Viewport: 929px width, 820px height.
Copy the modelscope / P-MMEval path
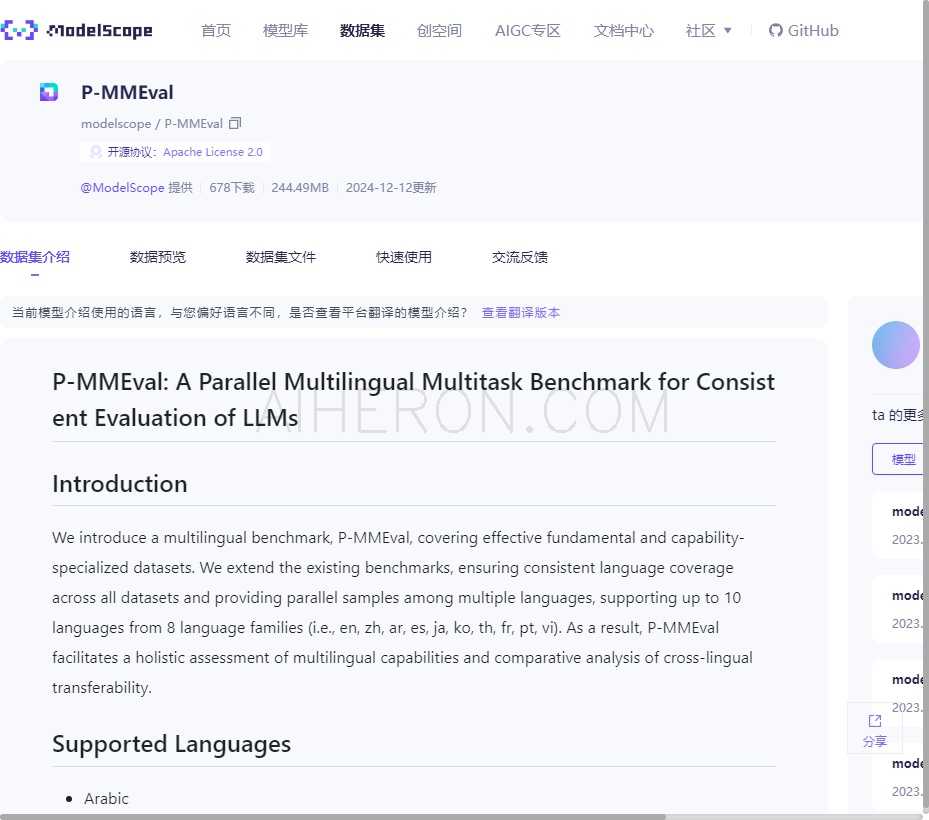click(x=235, y=123)
